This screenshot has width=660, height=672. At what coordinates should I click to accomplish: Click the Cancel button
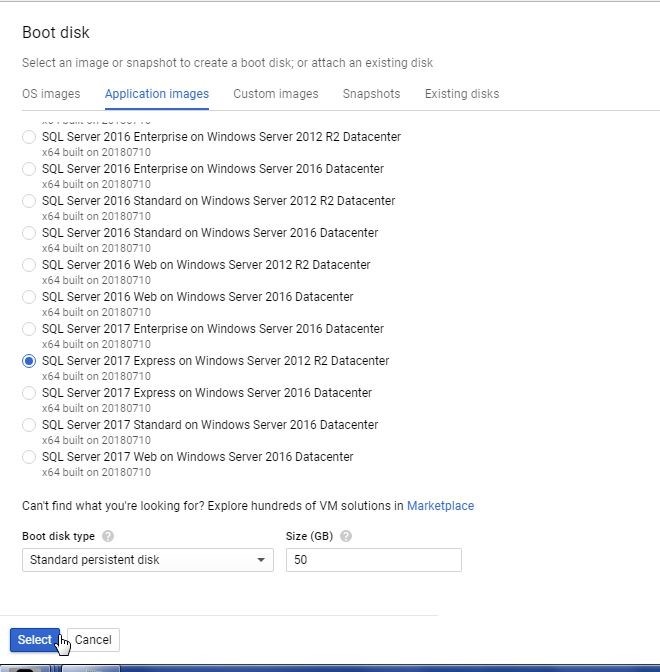(x=93, y=640)
